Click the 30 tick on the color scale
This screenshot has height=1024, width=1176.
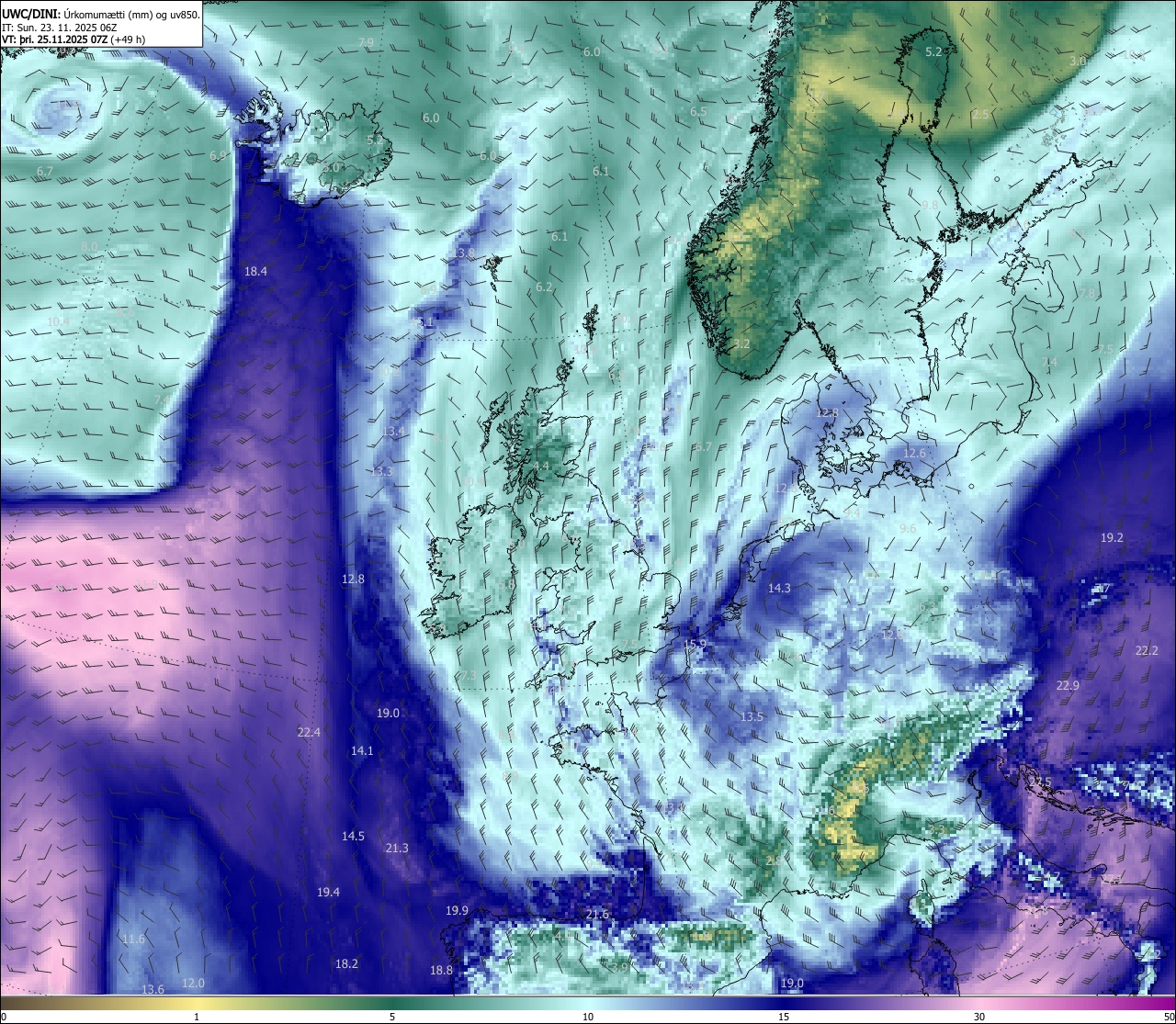coord(979,1017)
